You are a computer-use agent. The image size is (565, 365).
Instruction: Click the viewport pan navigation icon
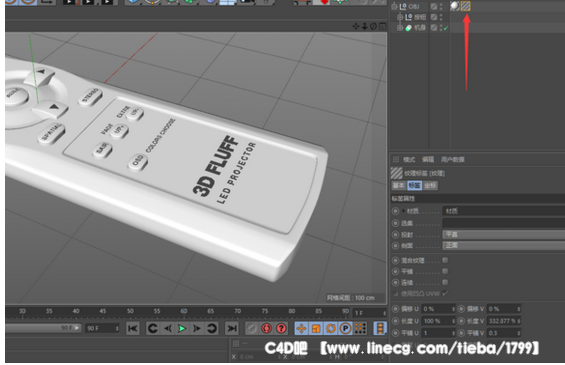point(356,26)
